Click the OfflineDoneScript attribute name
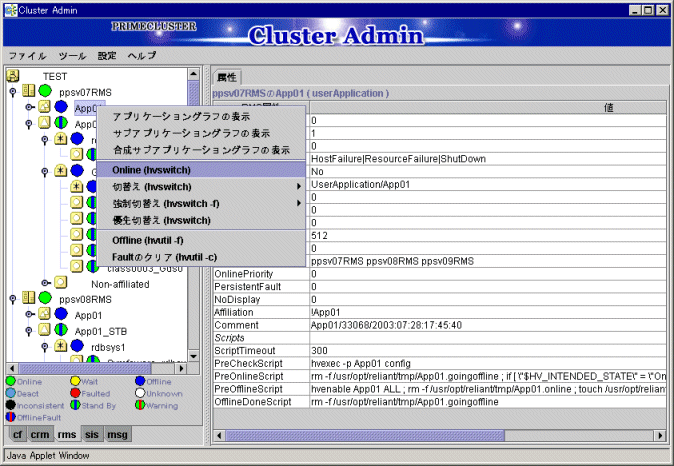The width and height of the screenshot is (674, 466). [252, 402]
